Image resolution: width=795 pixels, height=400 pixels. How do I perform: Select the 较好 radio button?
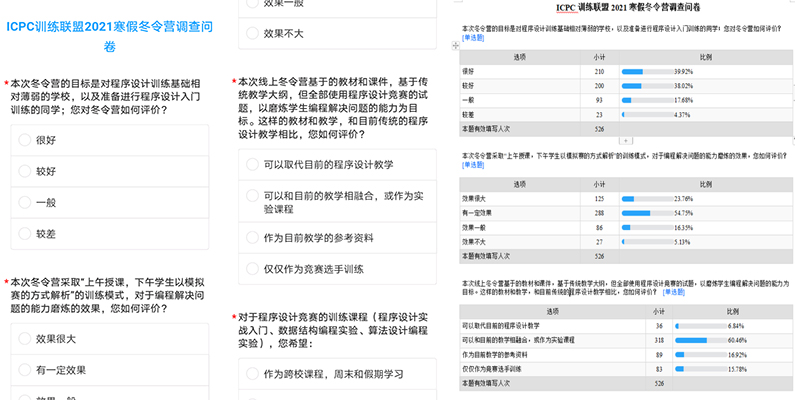coord(25,171)
